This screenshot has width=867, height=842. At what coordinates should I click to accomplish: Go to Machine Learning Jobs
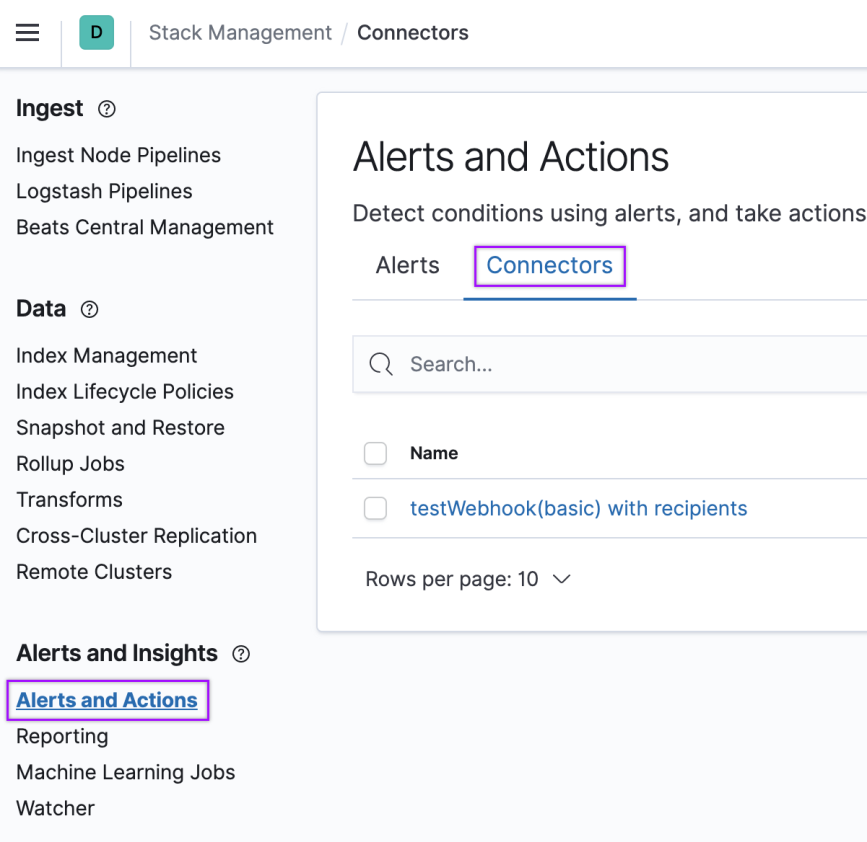(x=126, y=772)
